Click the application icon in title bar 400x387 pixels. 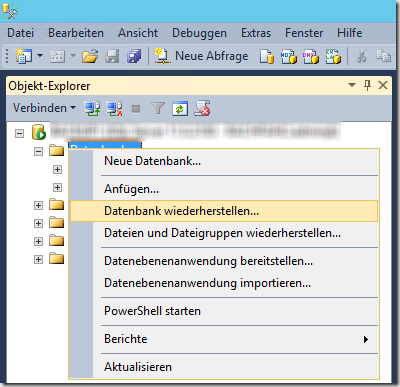(10, 11)
